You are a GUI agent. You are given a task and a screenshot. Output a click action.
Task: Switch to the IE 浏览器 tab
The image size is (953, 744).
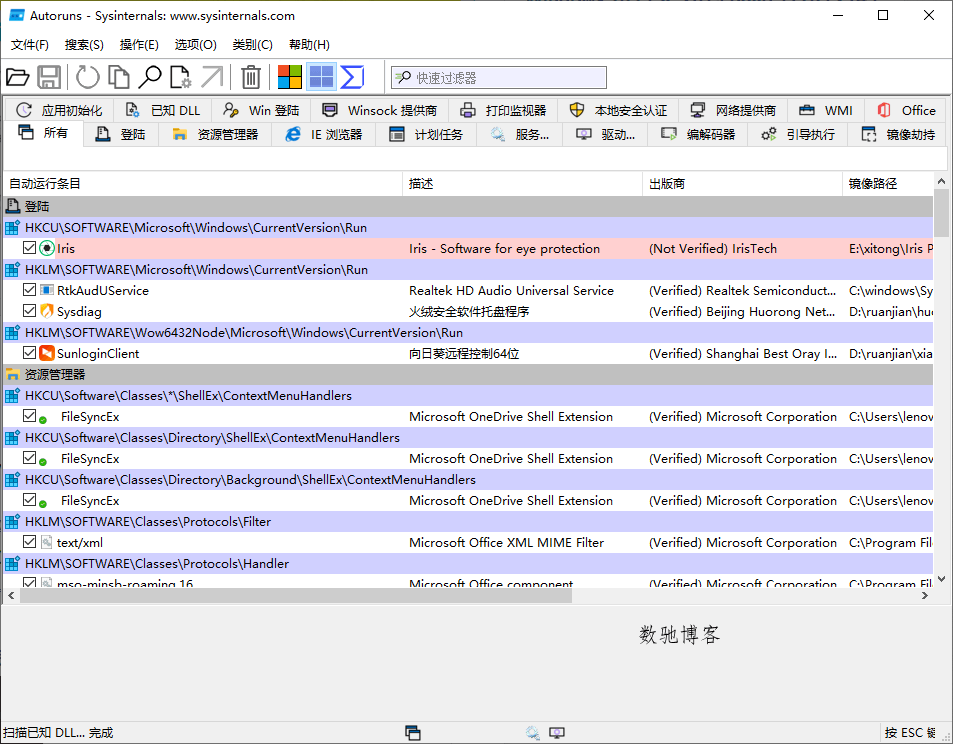click(x=324, y=134)
